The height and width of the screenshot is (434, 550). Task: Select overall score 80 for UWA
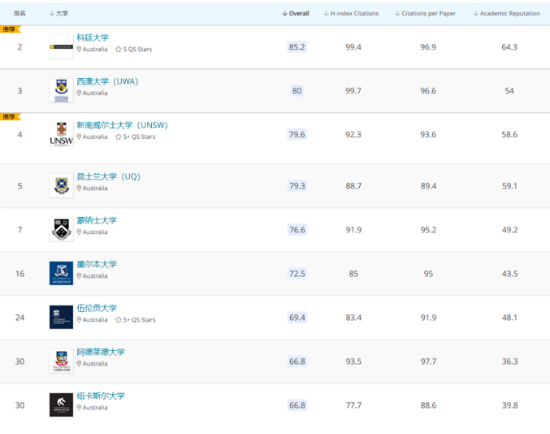pyautogui.click(x=297, y=91)
